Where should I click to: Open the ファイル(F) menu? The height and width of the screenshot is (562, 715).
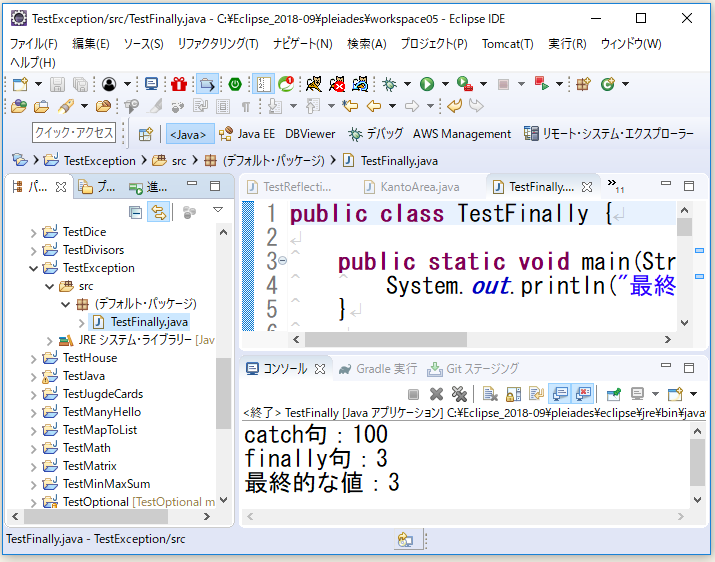(34, 44)
